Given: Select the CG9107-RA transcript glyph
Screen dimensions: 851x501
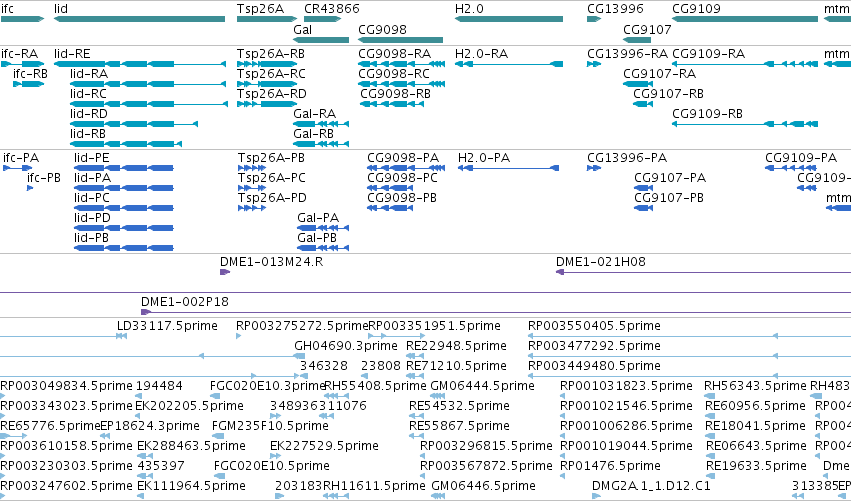Looking at the screenshot, I should [x=638, y=84].
